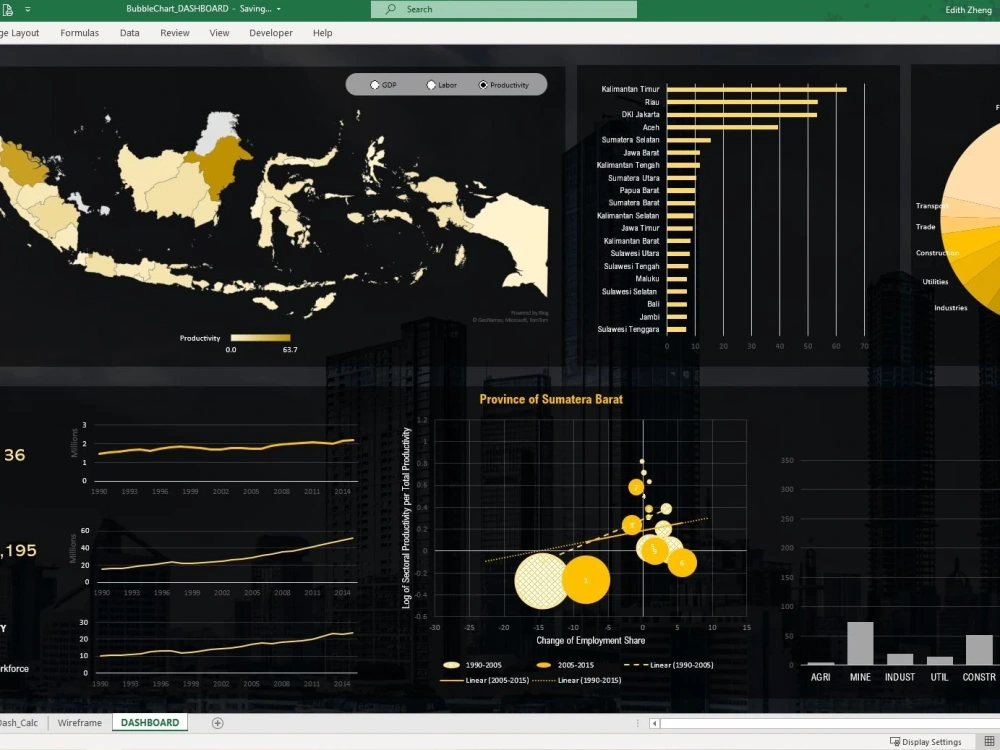The image size is (1000, 750).
Task: Add a new worksheet with the plus icon
Action: [217, 722]
